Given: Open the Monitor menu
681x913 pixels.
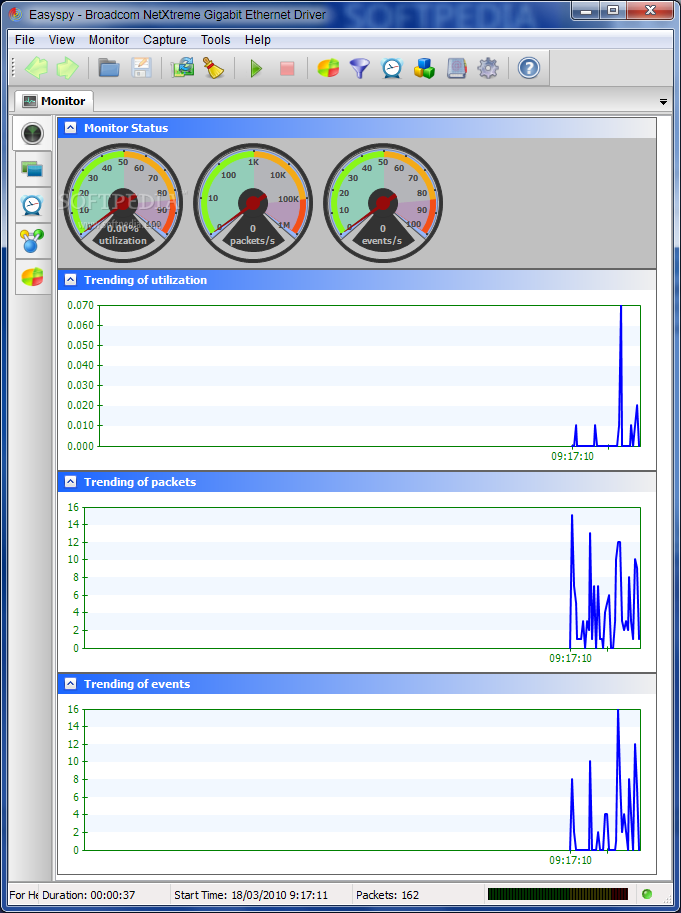Looking at the screenshot, I should point(109,40).
